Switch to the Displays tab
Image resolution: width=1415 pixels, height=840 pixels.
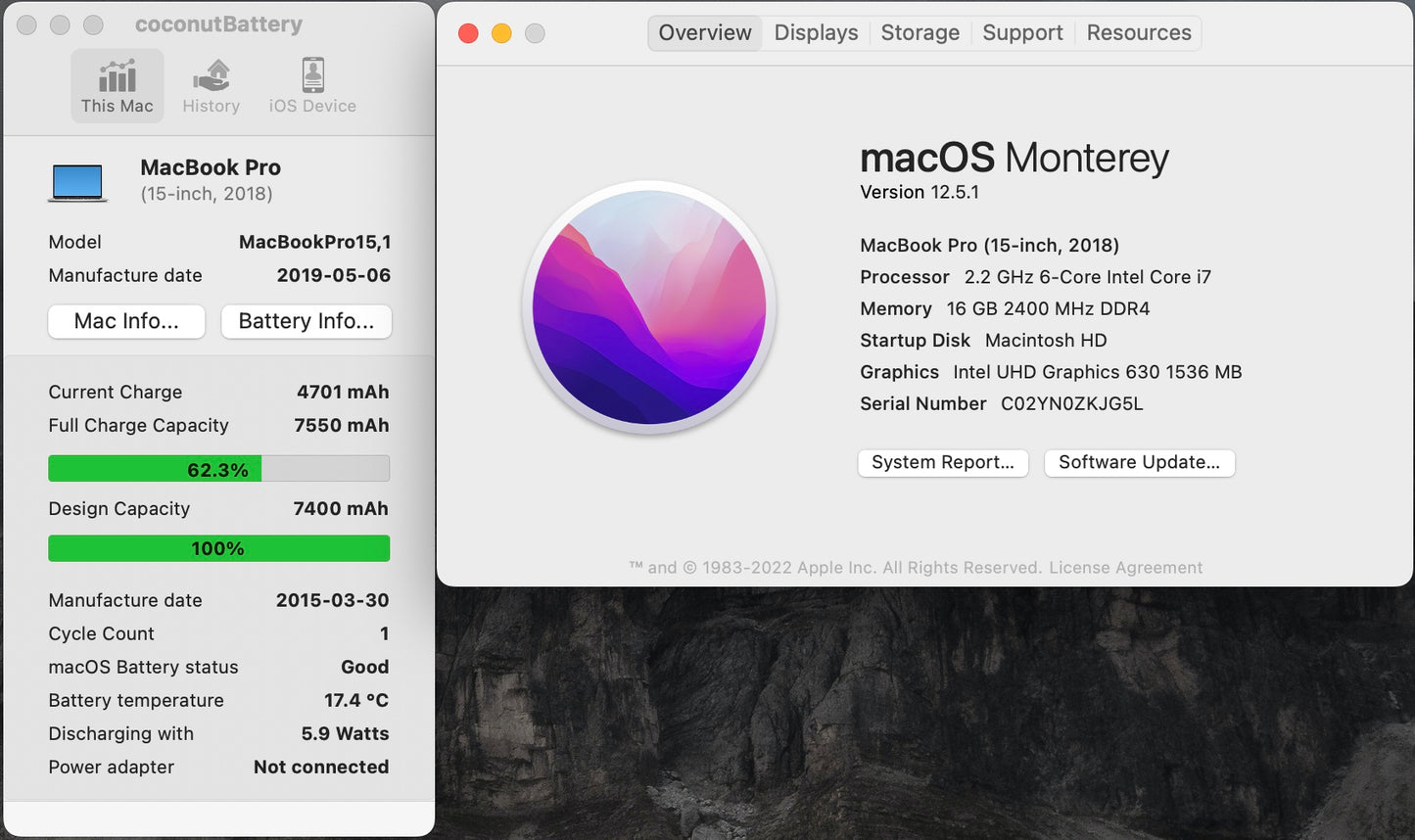816,32
